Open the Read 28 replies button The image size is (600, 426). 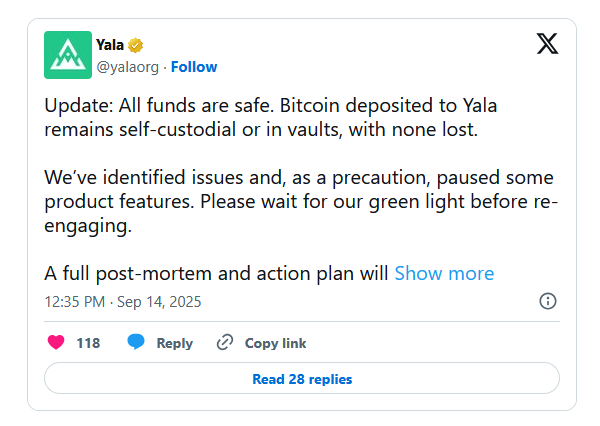302,378
